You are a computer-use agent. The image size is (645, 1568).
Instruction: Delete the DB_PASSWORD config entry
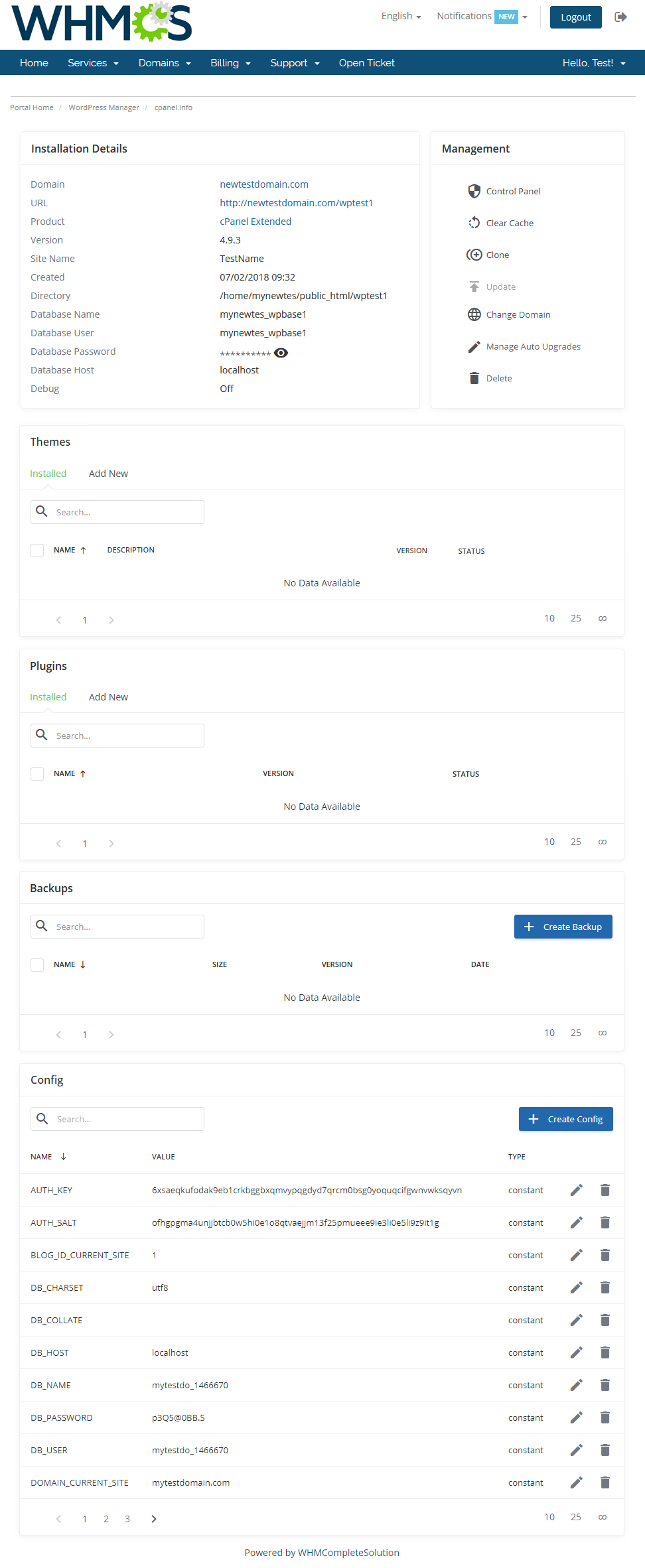pos(605,1417)
